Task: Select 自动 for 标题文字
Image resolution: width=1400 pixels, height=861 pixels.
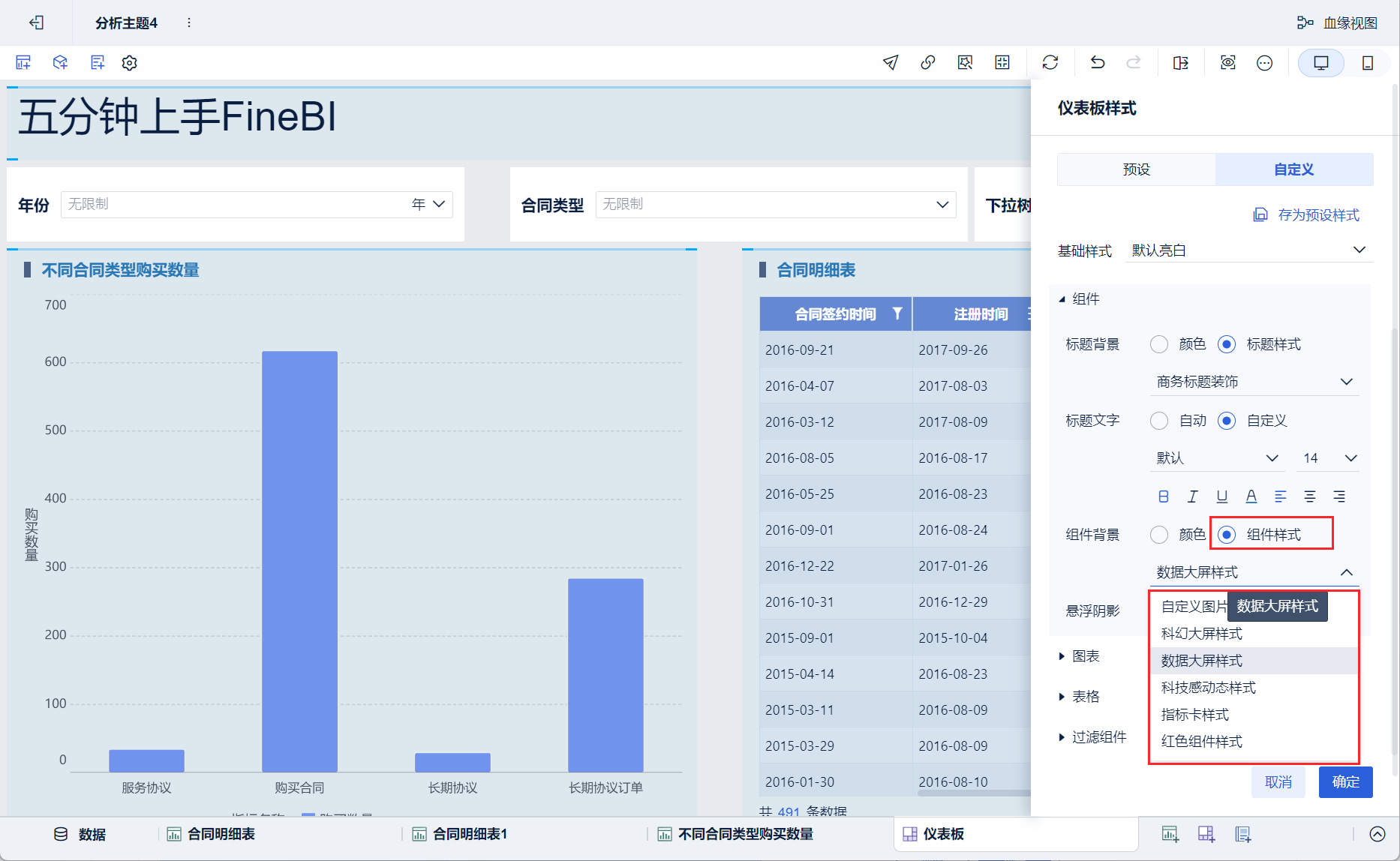Action: click(x=1159, y=421)
